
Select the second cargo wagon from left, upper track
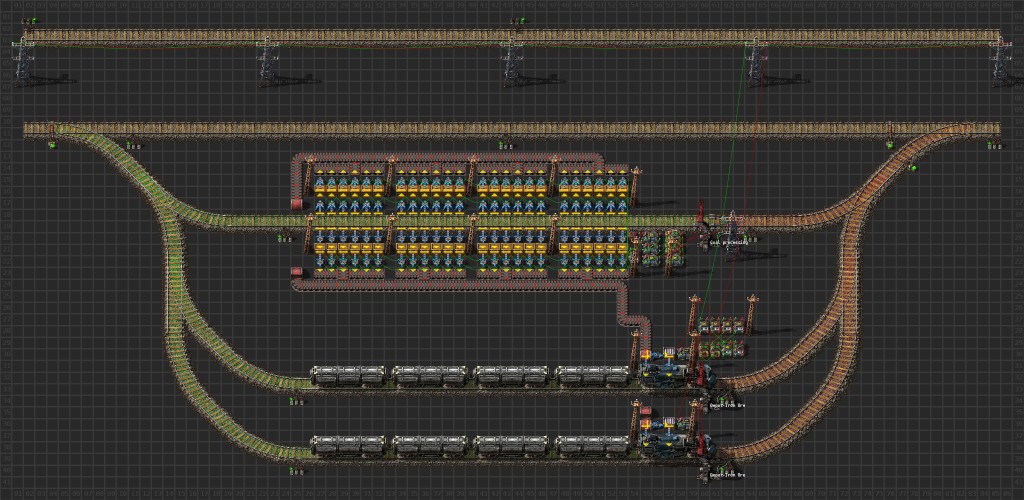(430, 375)
